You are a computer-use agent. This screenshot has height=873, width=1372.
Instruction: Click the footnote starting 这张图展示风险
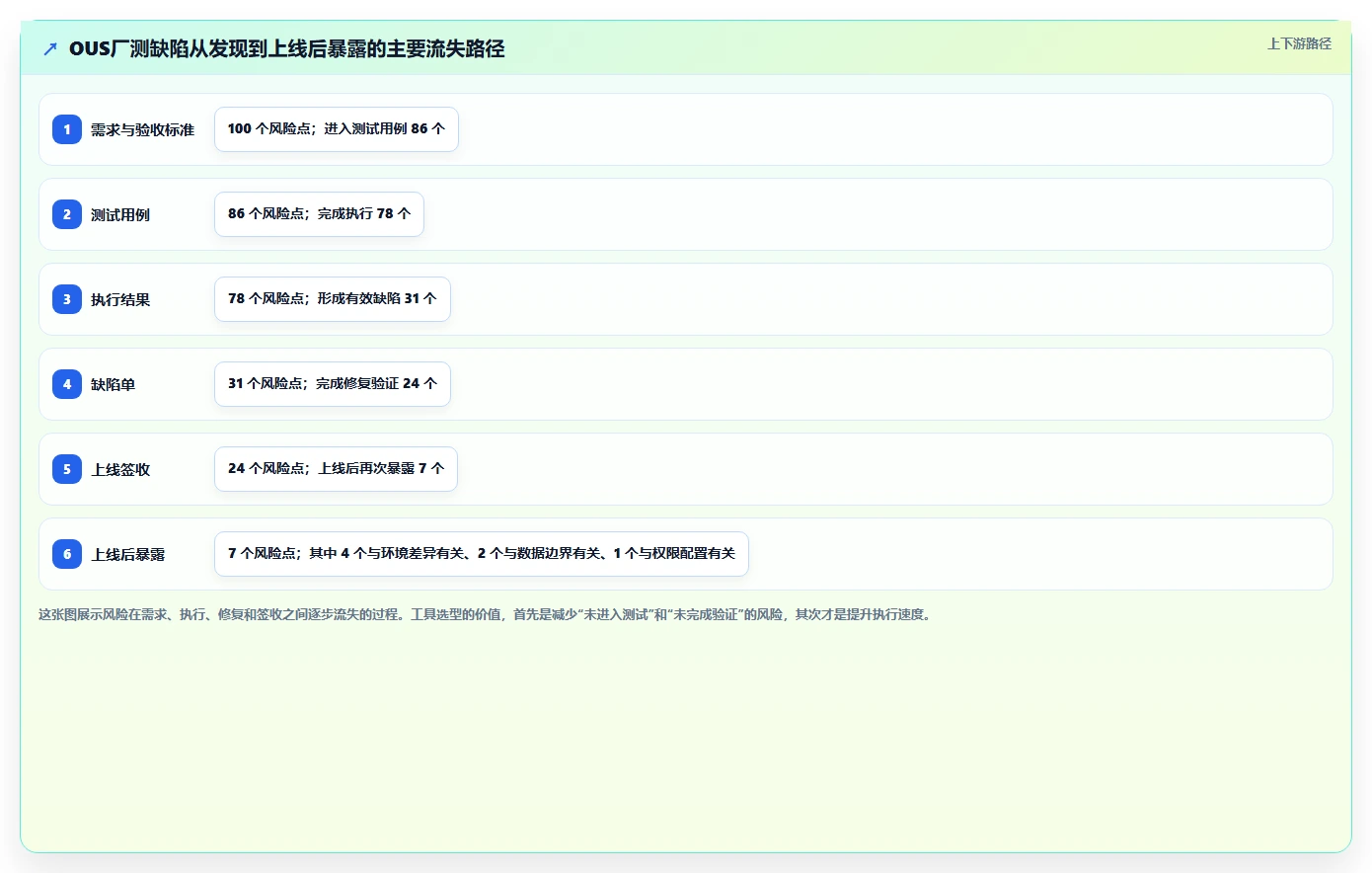pyautogui.click(x=487, y=614)
